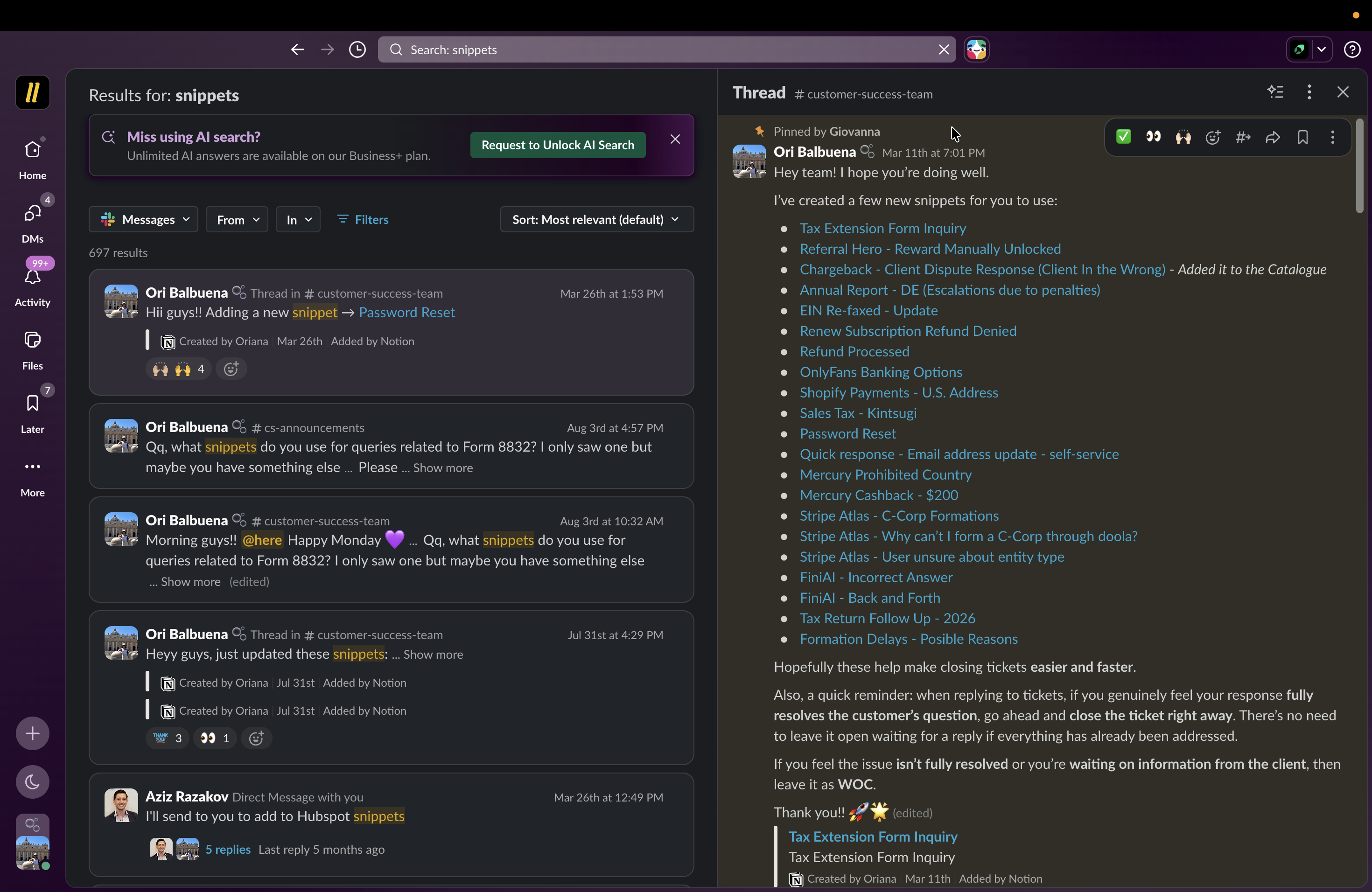1372x892 pixels.
Task: Open Mercury Cashback - $200 link
Action: (879, 495)
